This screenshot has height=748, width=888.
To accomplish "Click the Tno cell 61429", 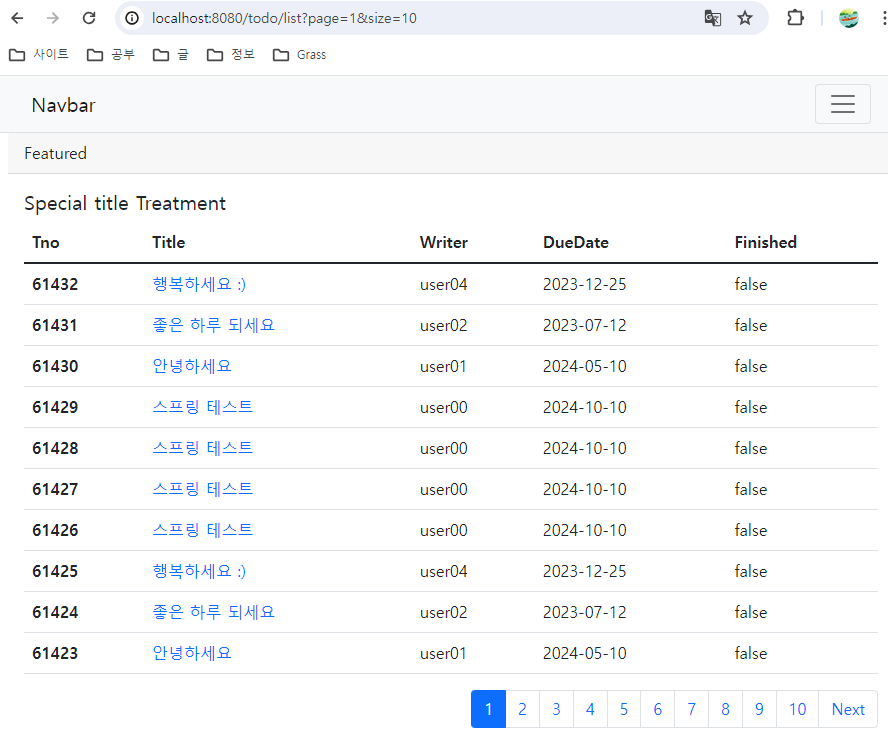I will 55,407.
